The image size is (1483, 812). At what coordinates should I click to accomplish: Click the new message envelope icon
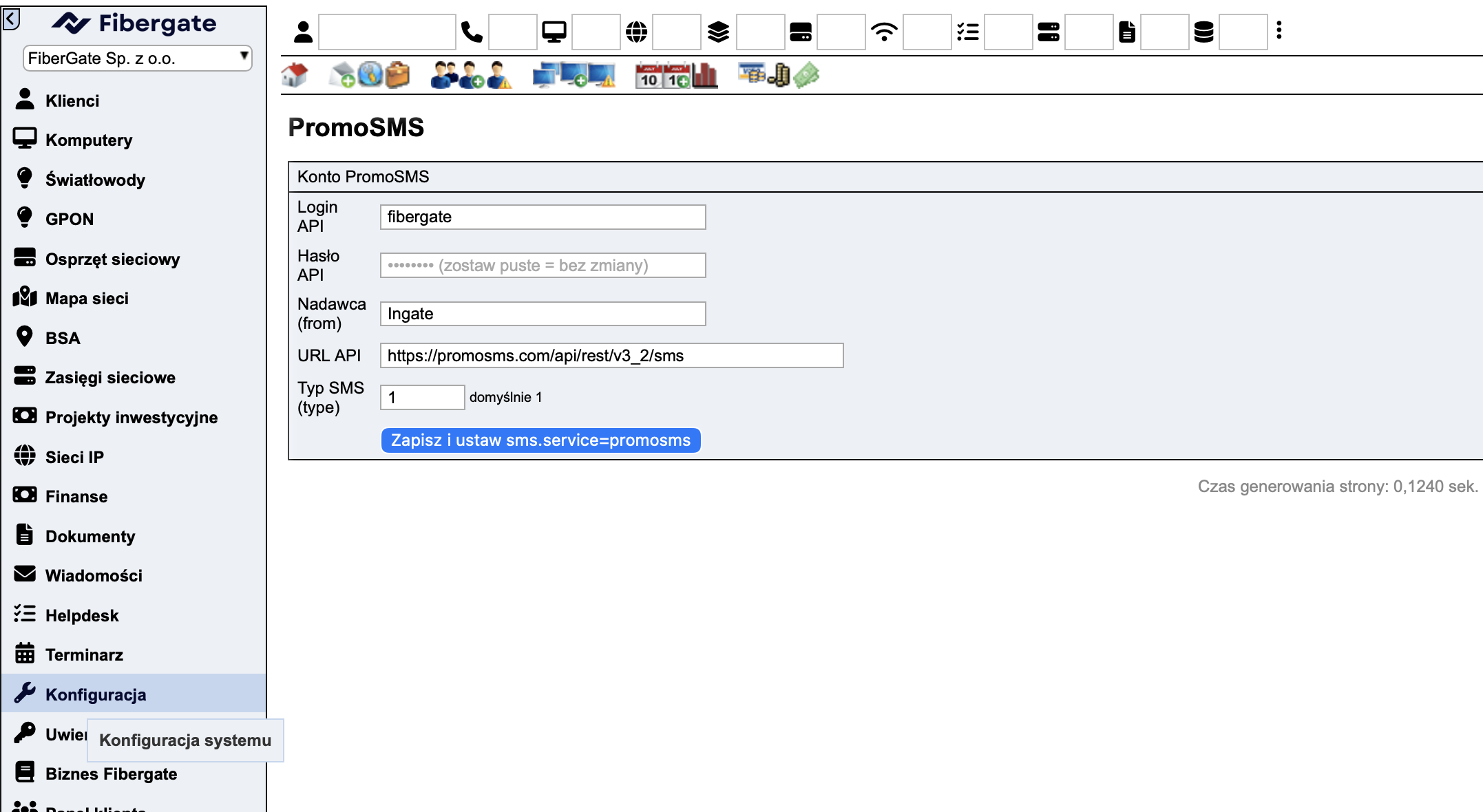pos(342,75)
